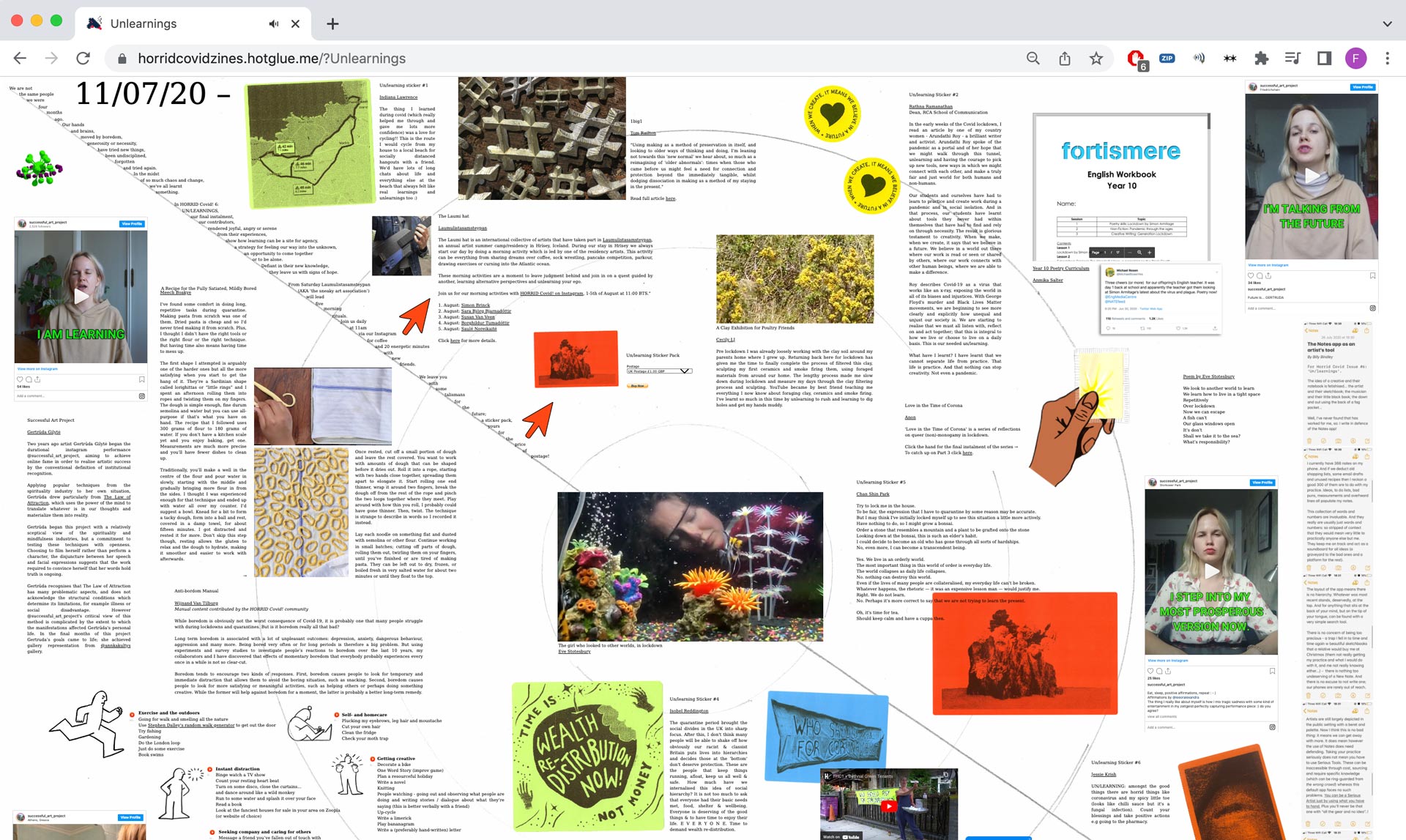The image size is (1406, 840).
Task: Play the 'I'm talking from the future' video
Action: click(1312, 175)
